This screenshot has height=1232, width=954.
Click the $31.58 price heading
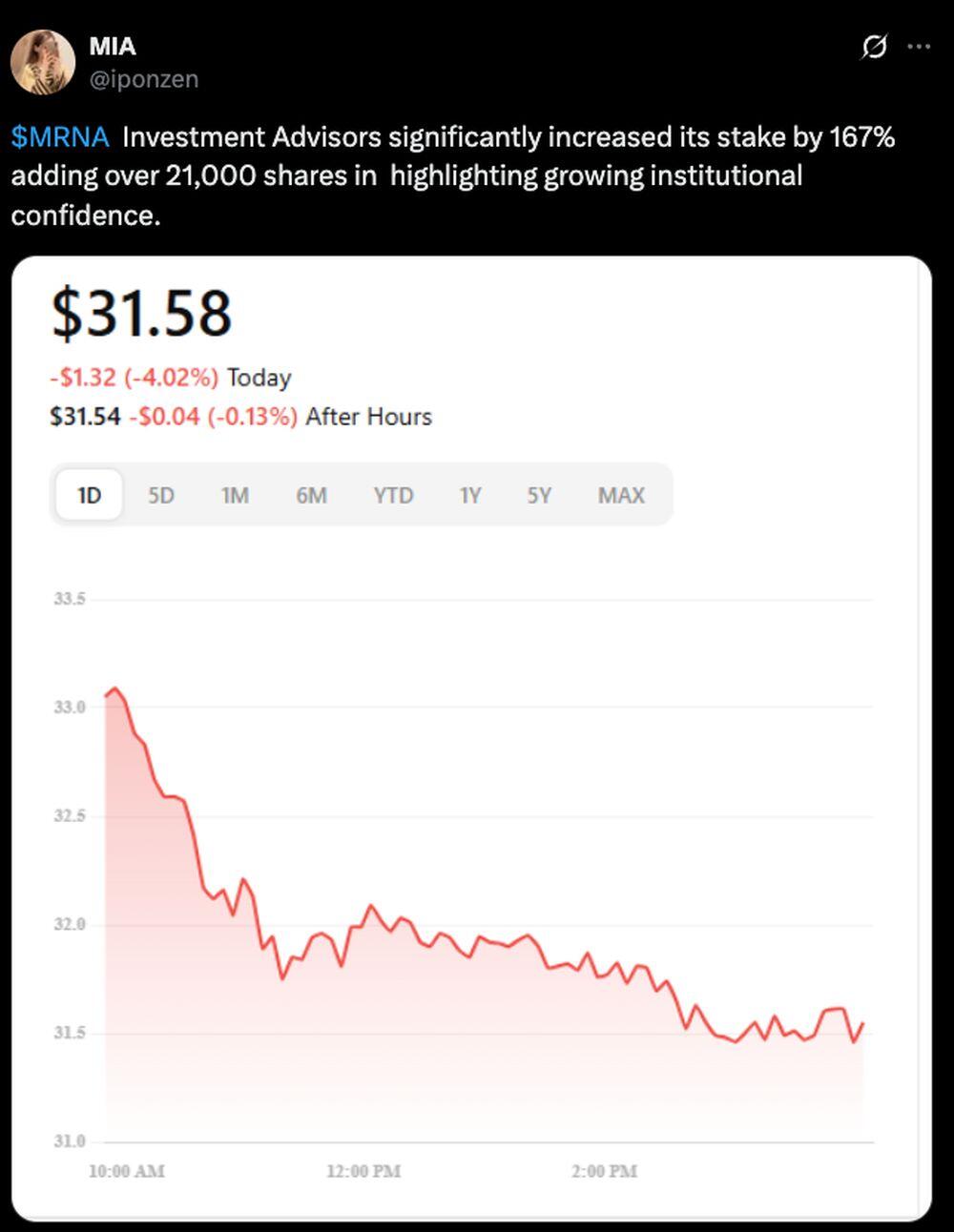click(x=141, y=313)
